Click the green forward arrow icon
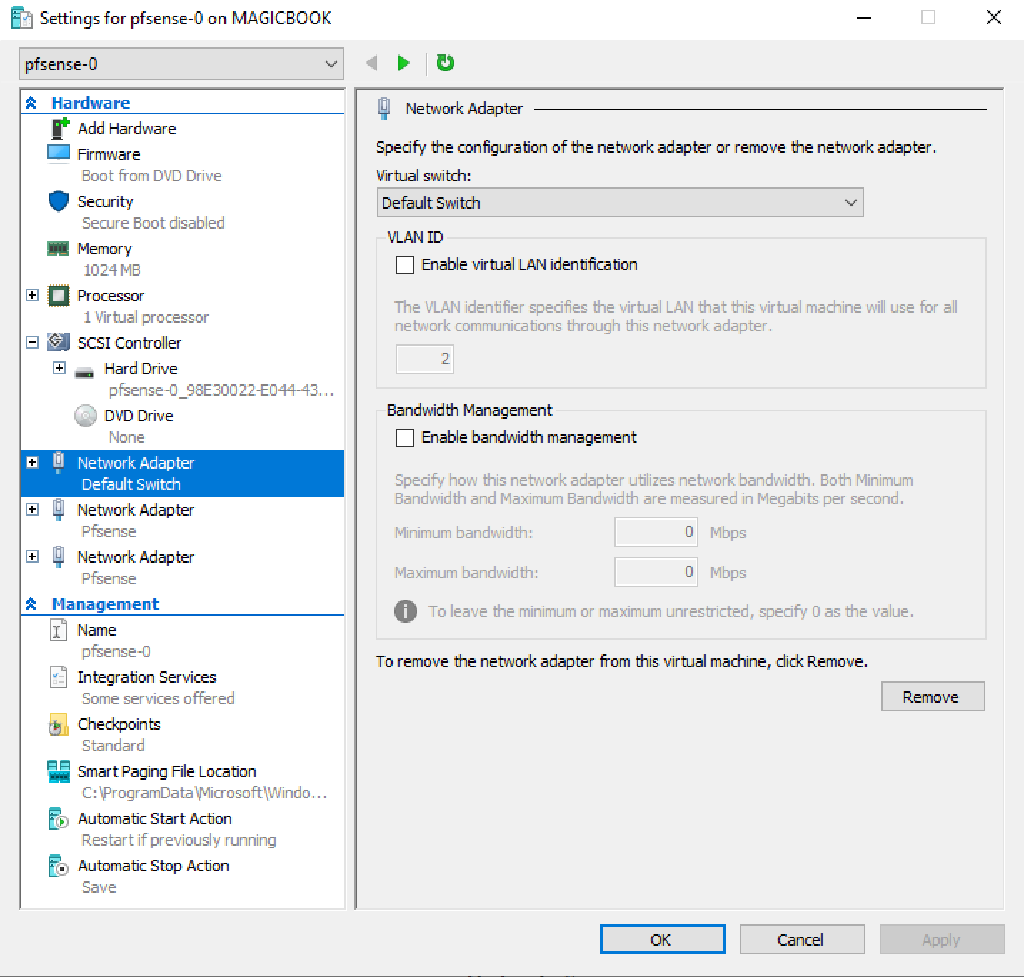The height and width of the screenshot is (977, 1024). tap(403, 62)
